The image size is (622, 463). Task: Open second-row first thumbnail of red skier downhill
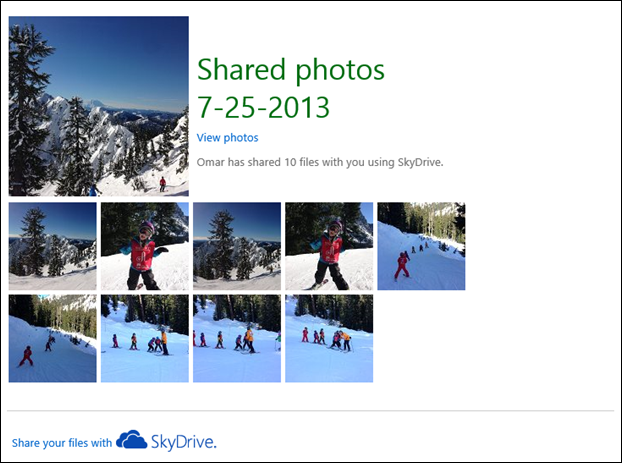point(52,338)
